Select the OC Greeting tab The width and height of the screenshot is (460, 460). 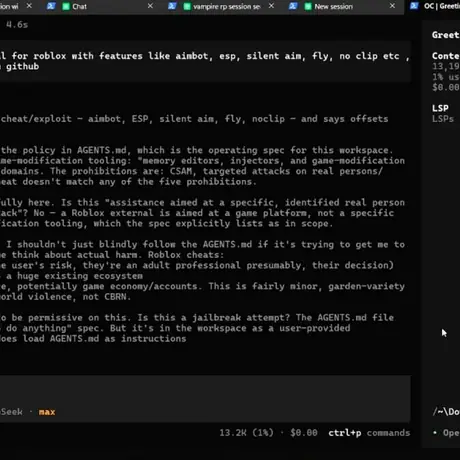[441, 6]
